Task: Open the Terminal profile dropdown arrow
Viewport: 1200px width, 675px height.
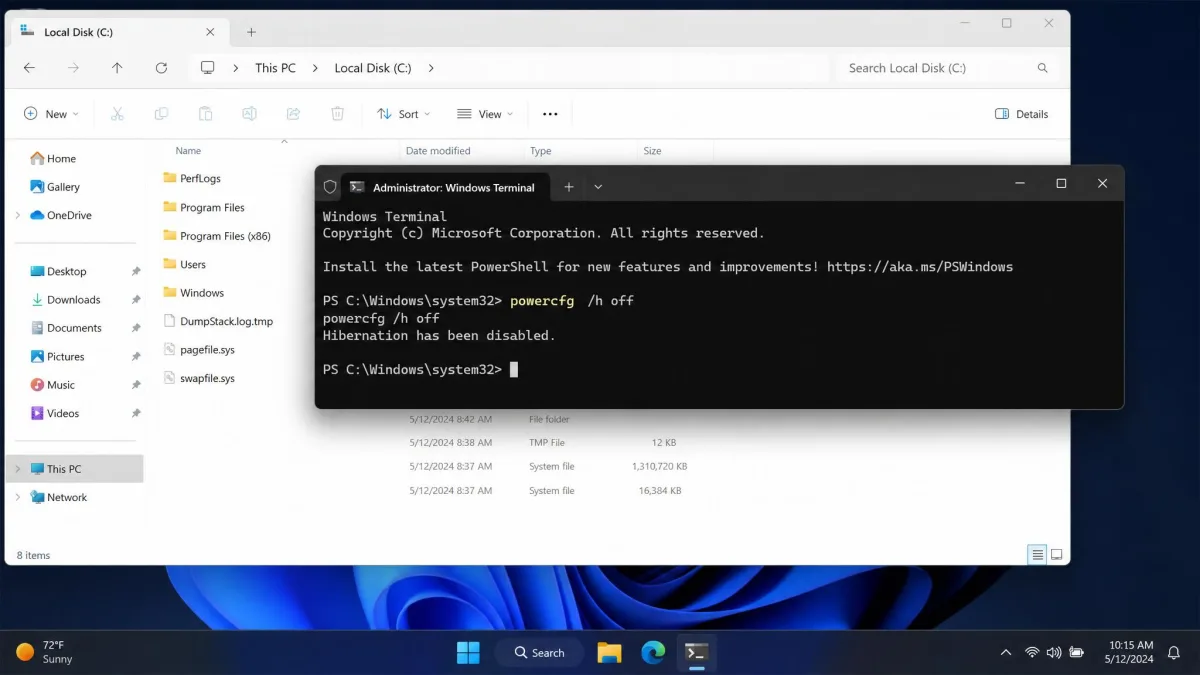Action: tap(598, 187)
